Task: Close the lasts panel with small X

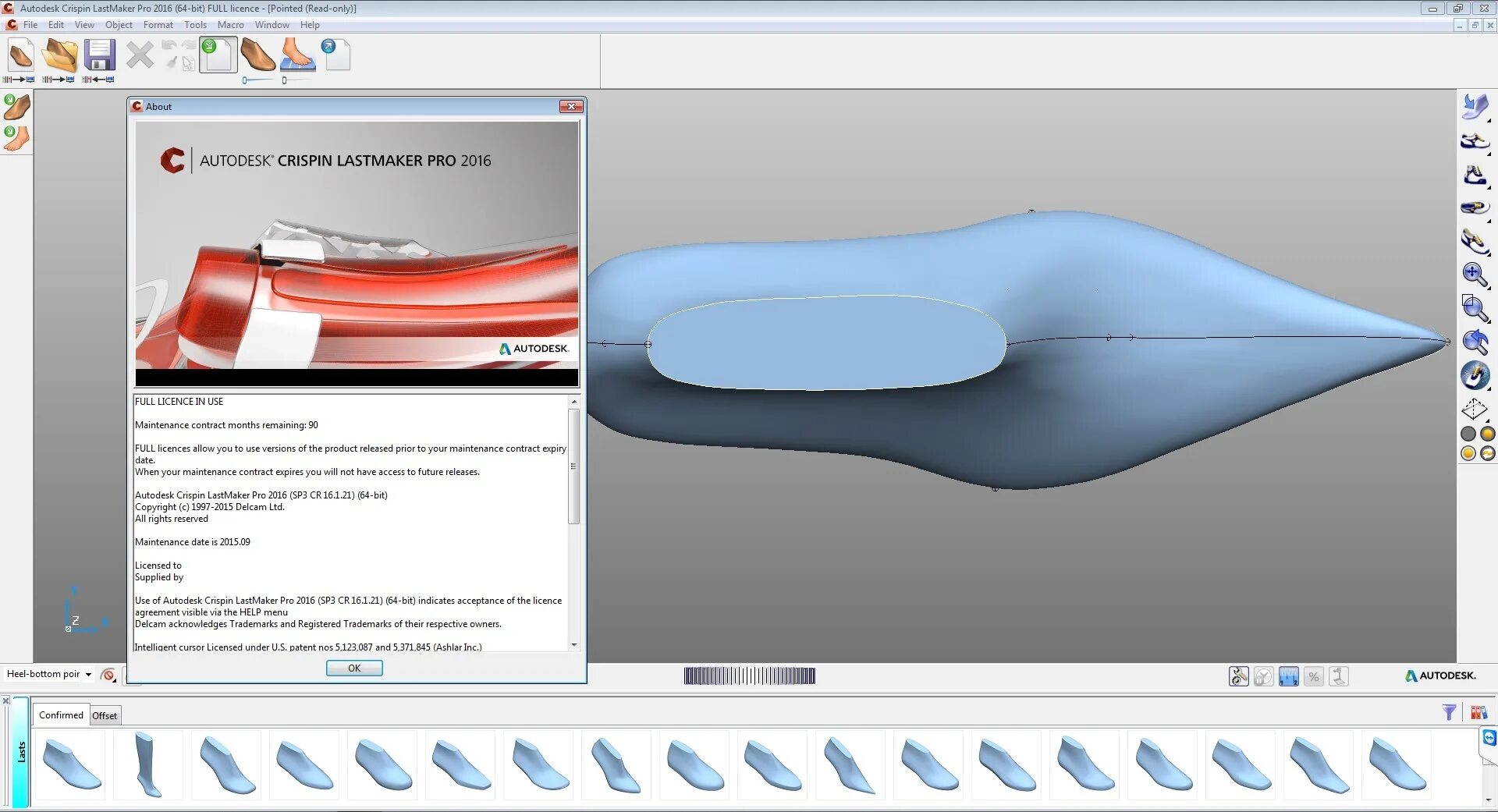Action: 5,701
